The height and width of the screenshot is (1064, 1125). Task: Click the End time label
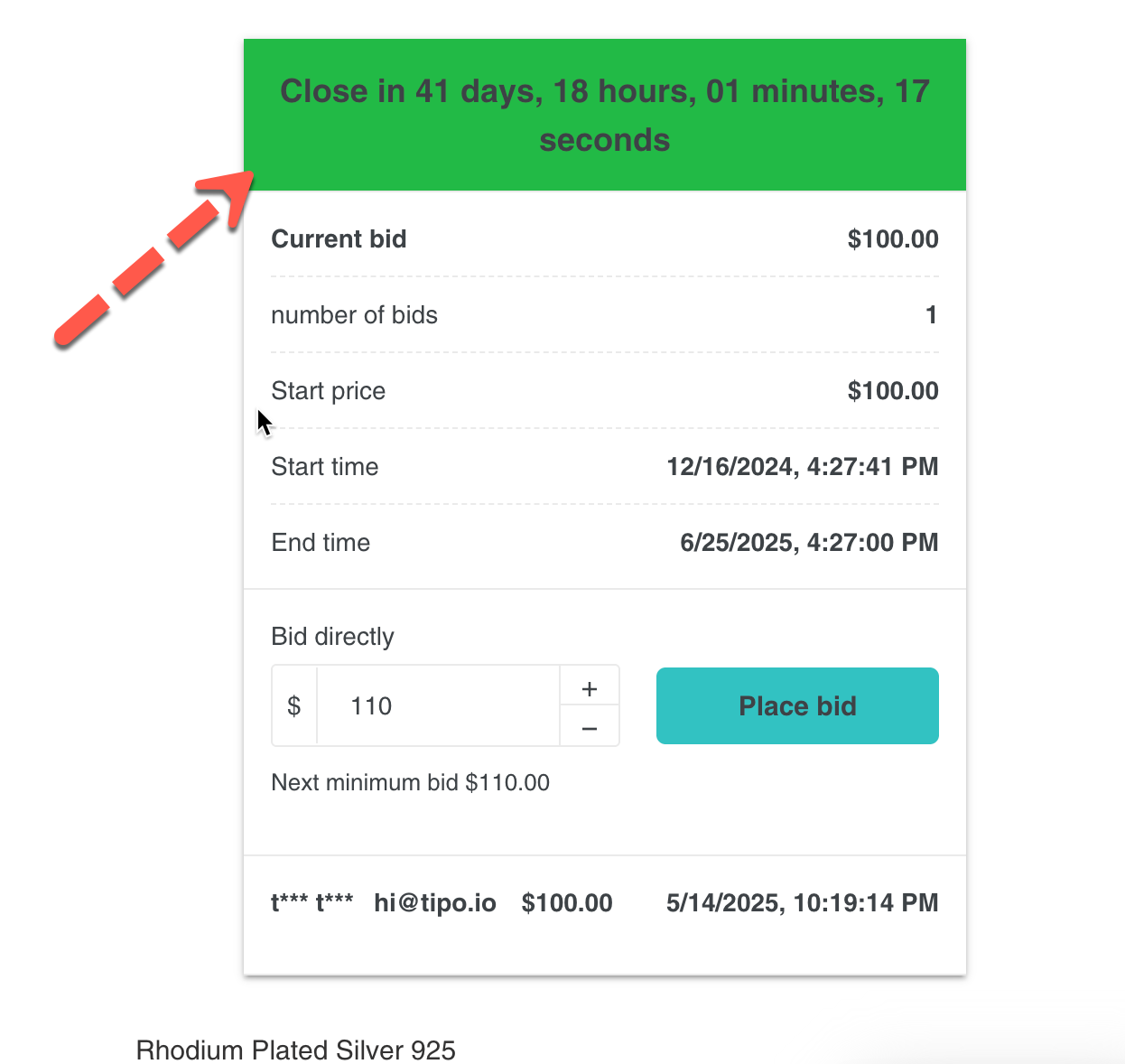coord(321,543)
